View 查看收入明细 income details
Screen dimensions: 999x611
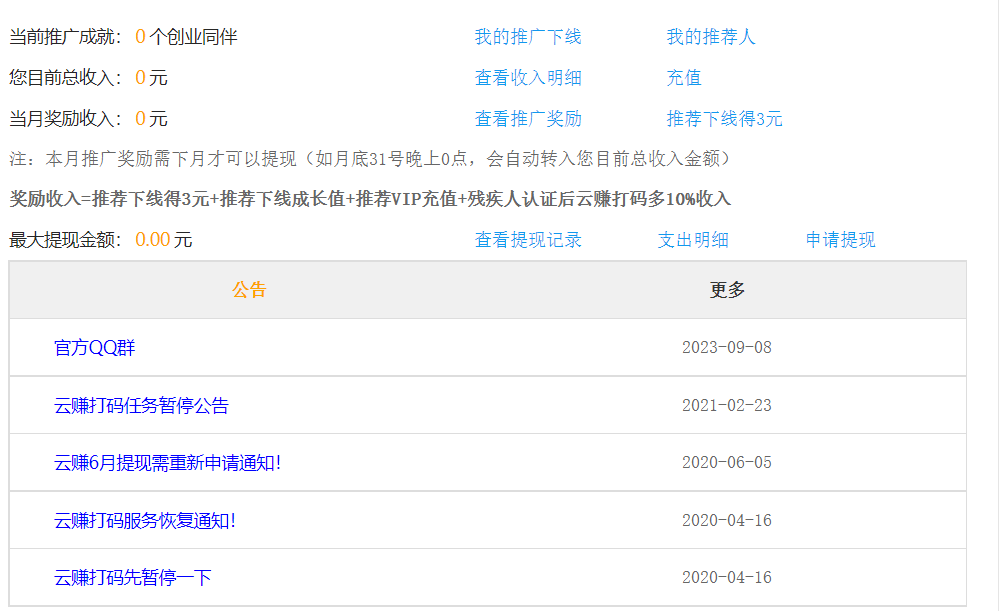[527, 78]
